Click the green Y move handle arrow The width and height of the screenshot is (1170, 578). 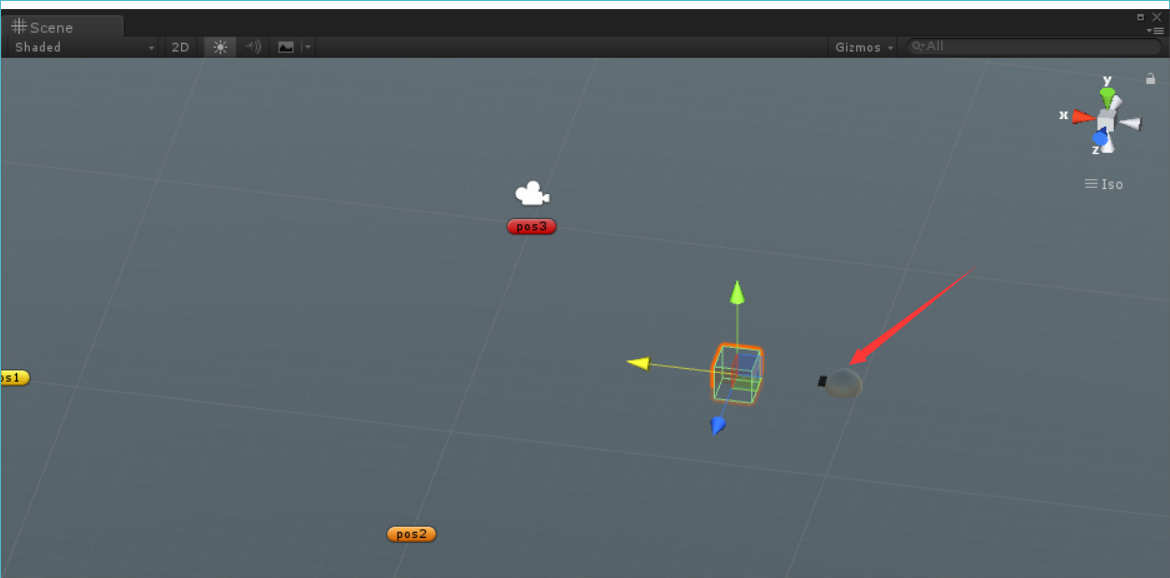[737, 292]
